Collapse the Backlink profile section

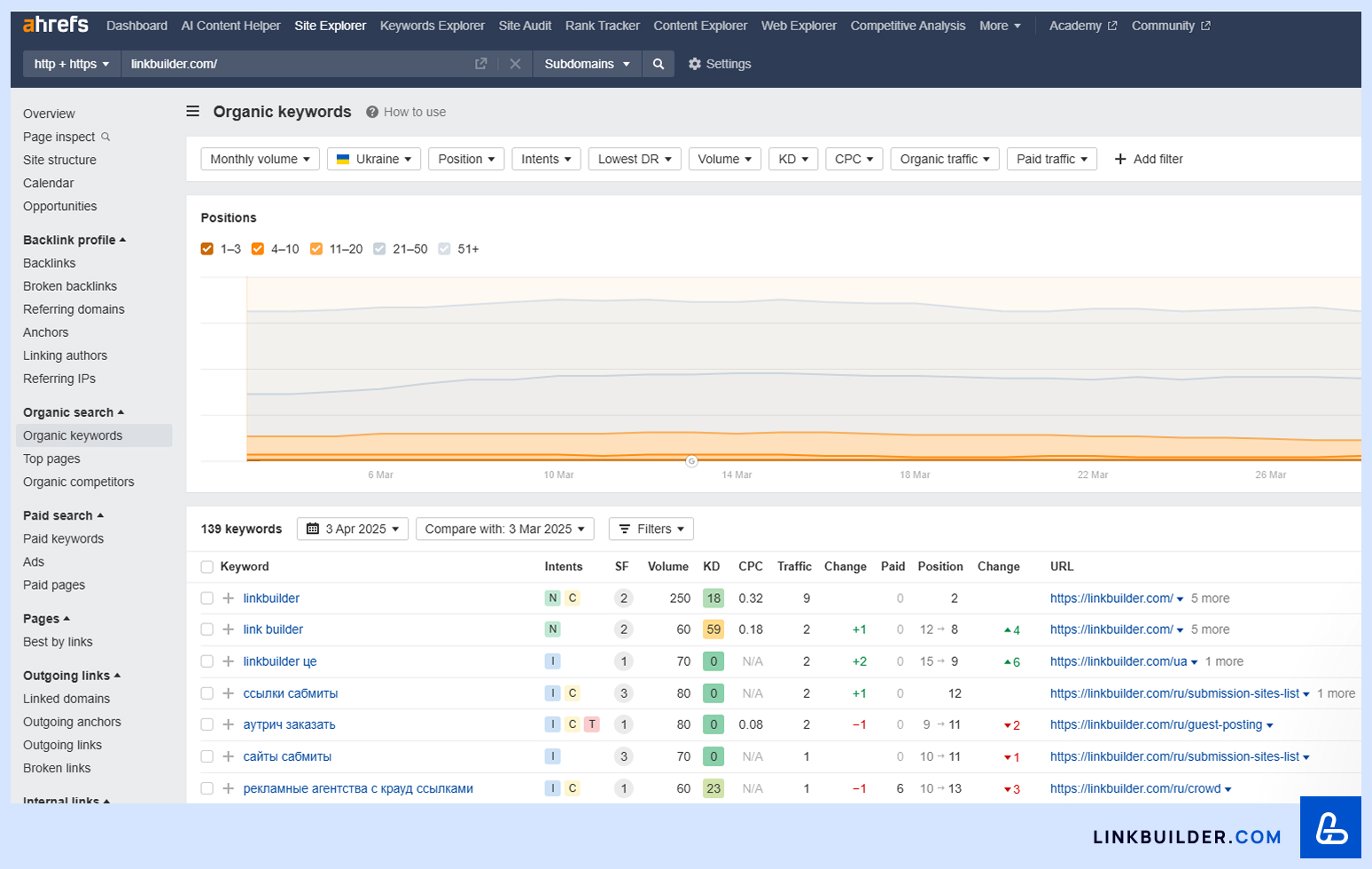74,240
